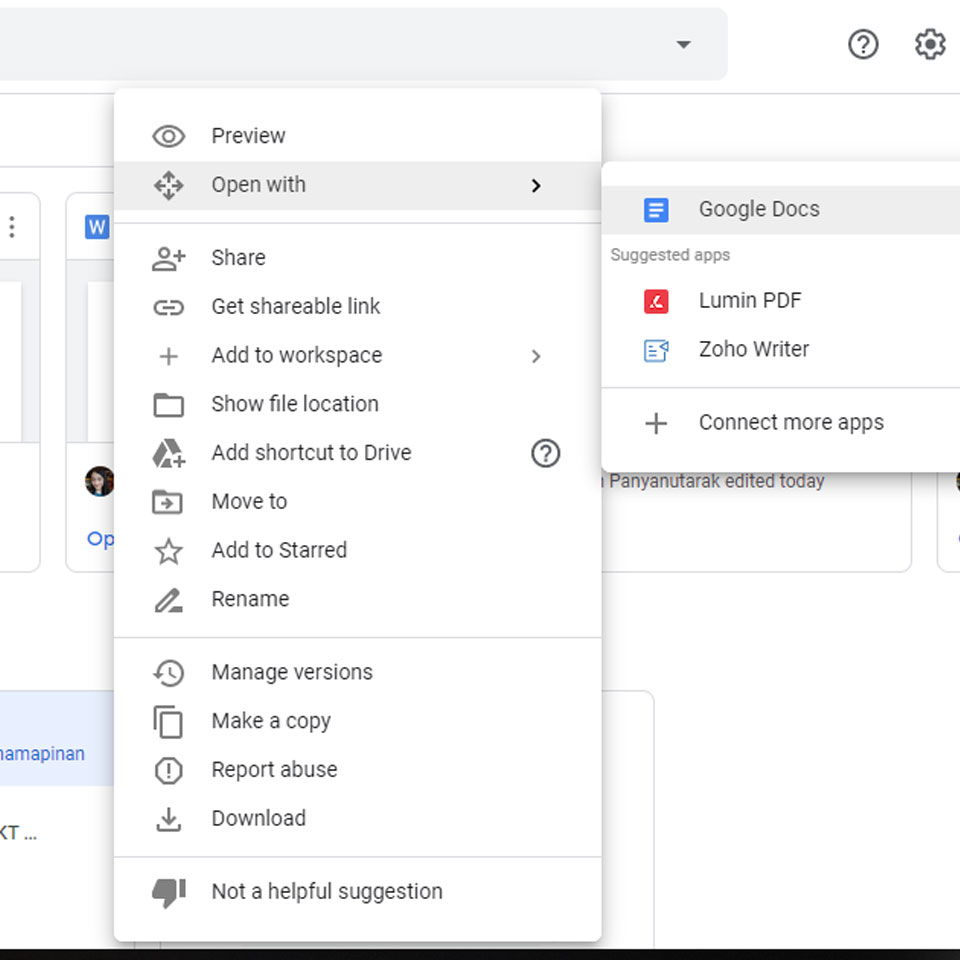Viewport: 960px width, 960px height.
Task: Open help for Add shortcut to Drive
Action: pos(545,454)
